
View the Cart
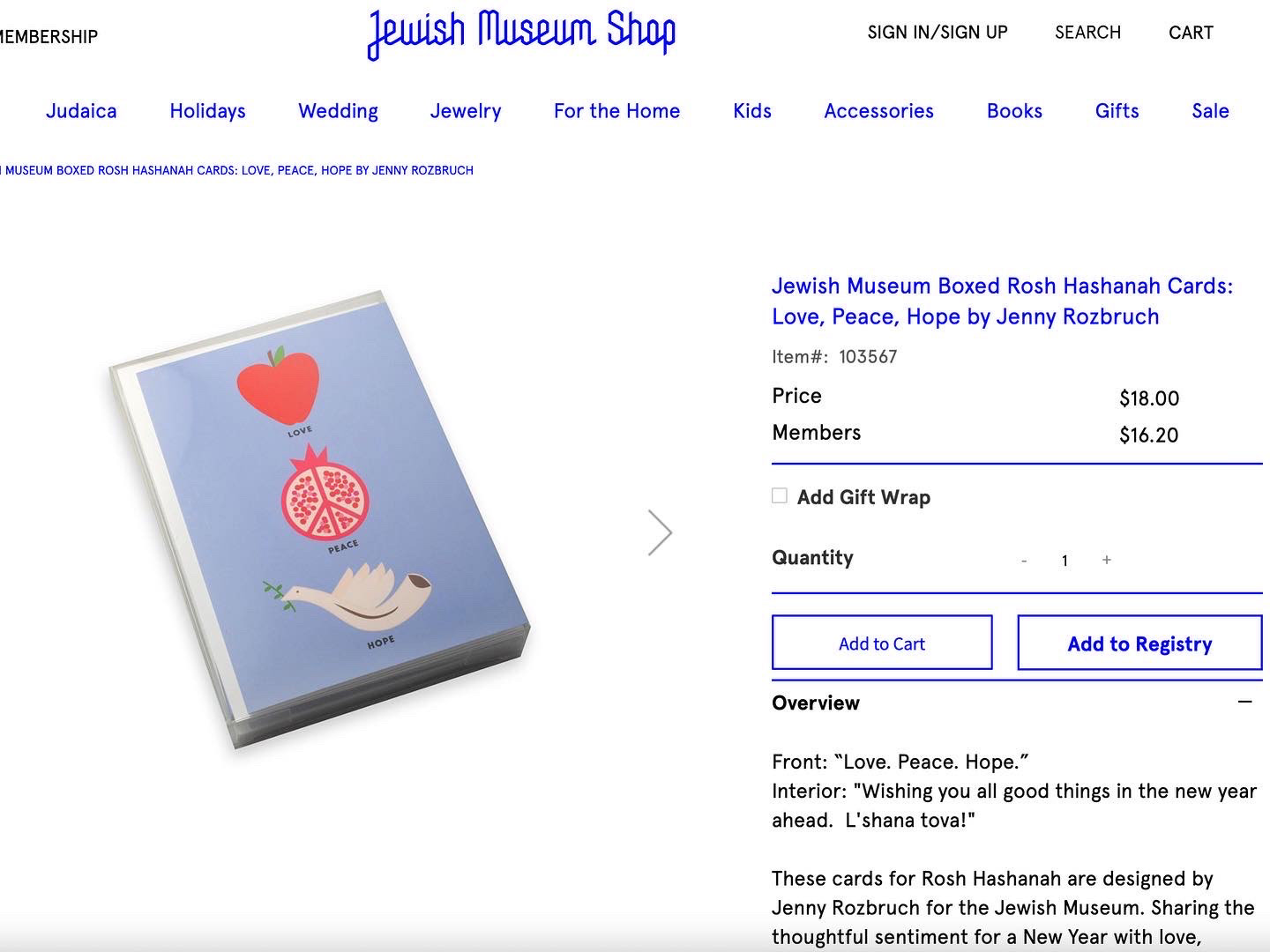pyautogui.click(x=1191, y=33)
